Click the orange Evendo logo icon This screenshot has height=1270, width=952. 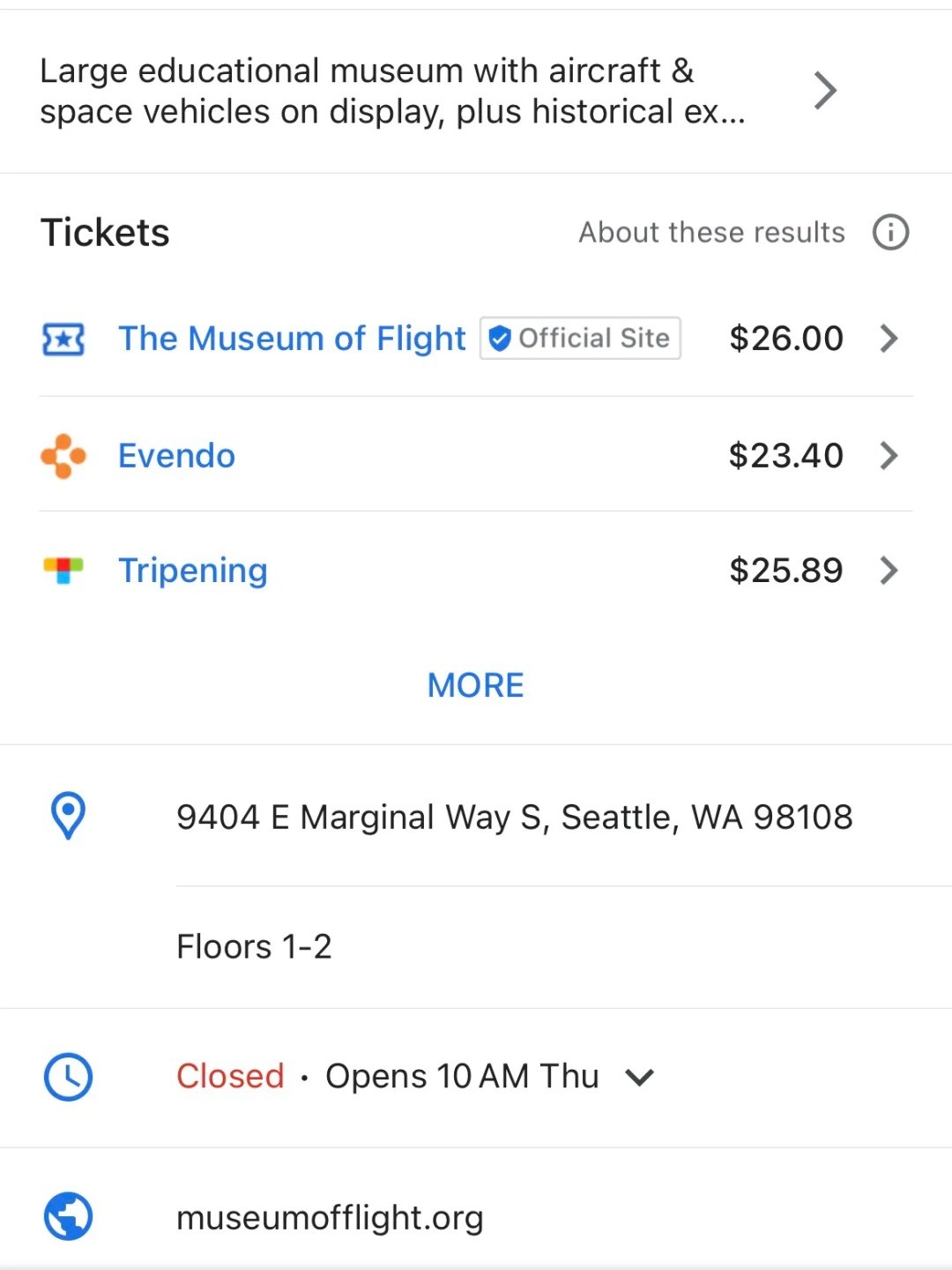[63, 456]
